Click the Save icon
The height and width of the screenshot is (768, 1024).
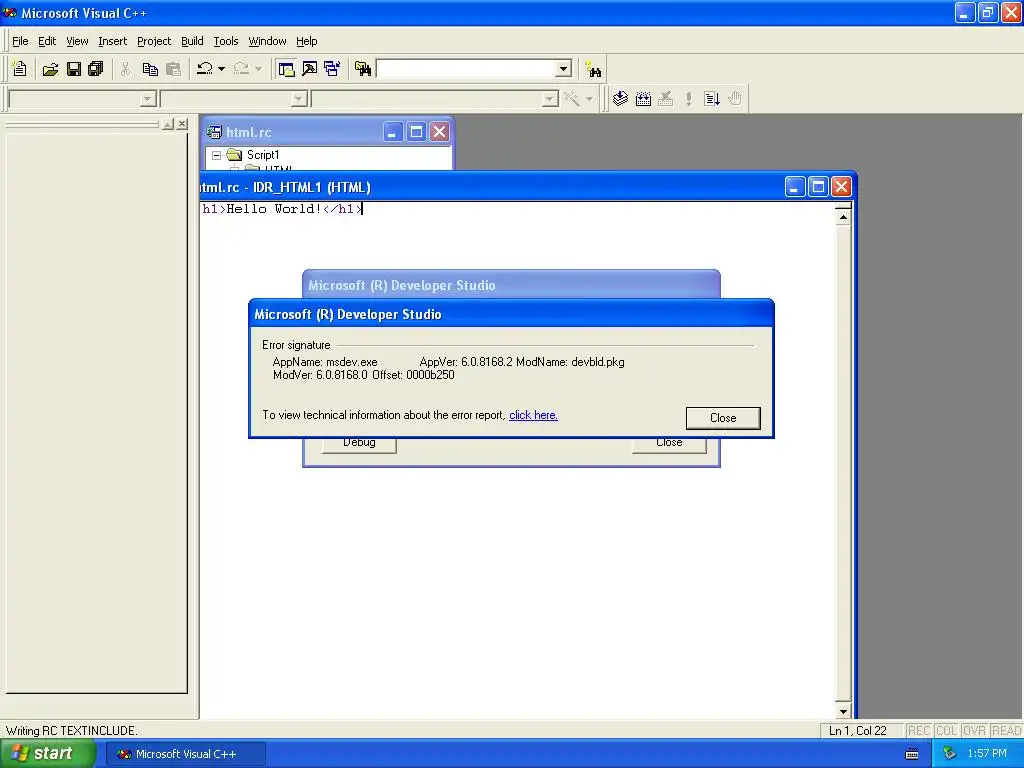(x=74, y=69)
